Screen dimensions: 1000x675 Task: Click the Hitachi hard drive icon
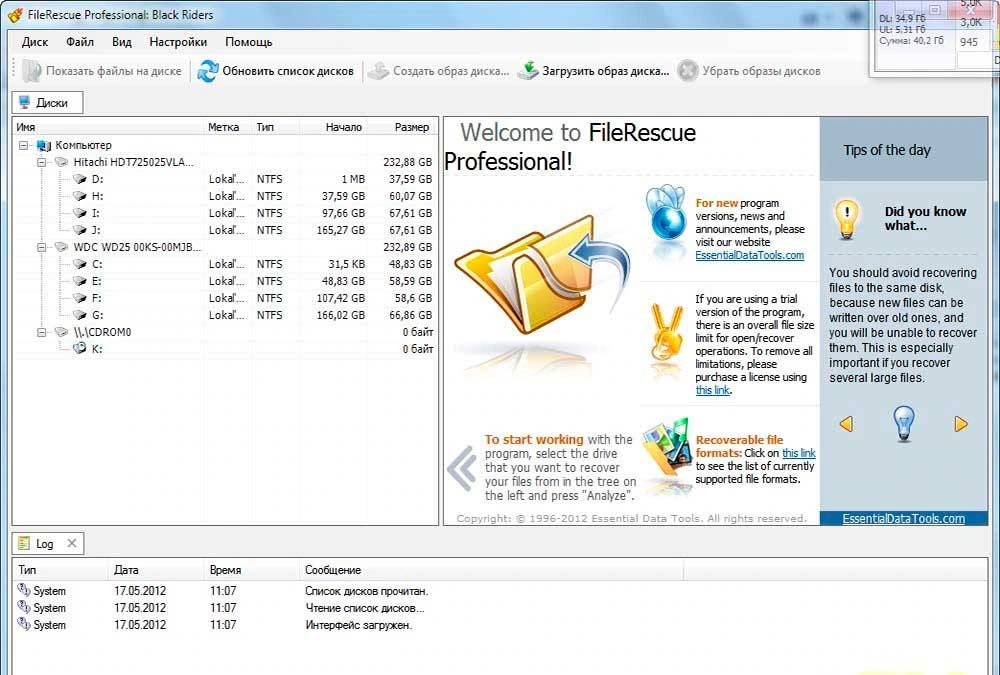coord(61,162)
